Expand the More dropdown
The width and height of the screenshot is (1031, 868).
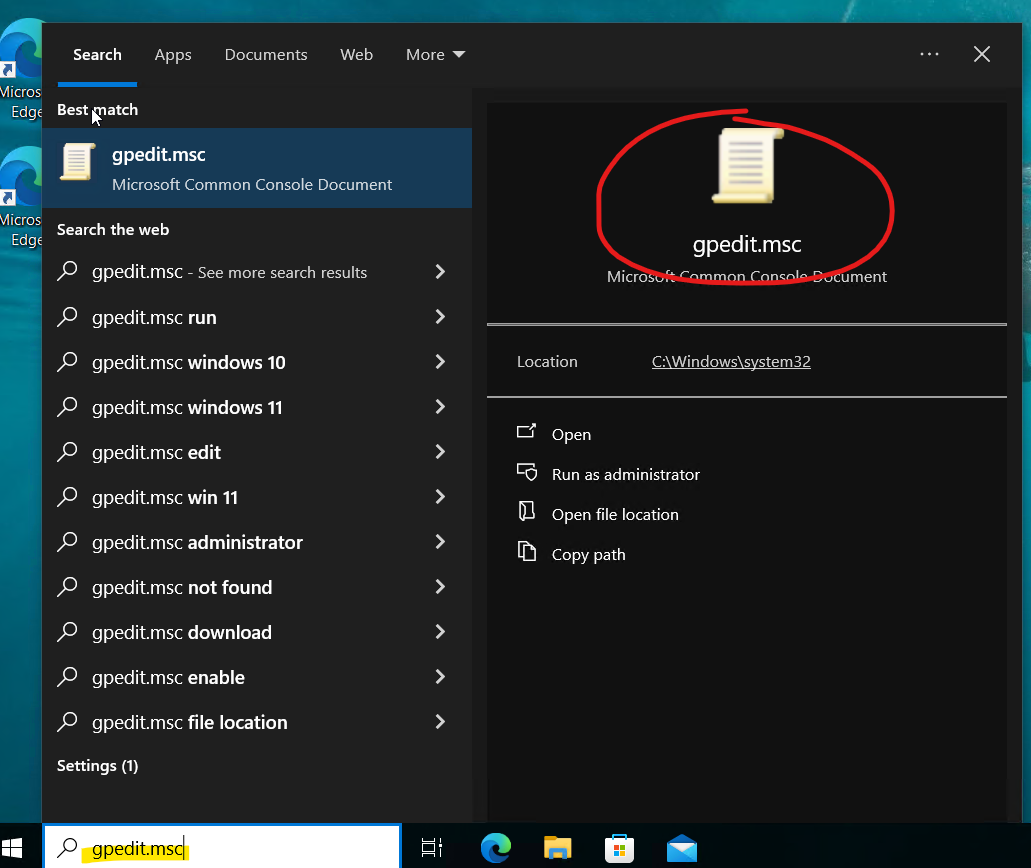(435, 55)
